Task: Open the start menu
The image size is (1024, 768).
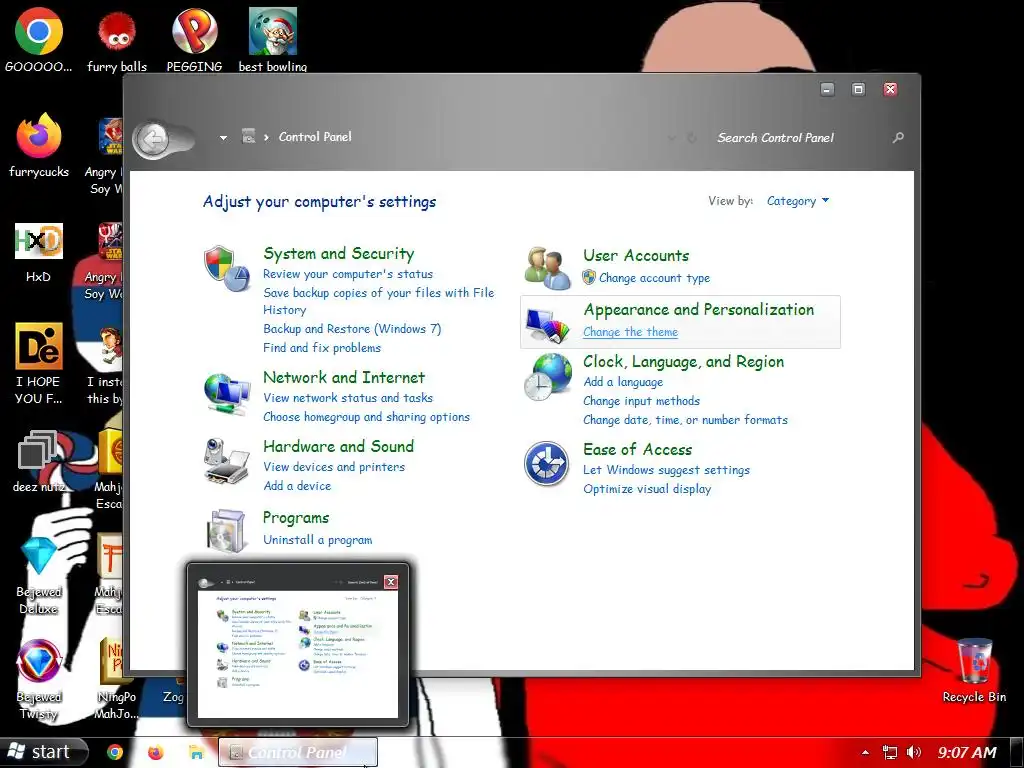Action: point(43,752)
